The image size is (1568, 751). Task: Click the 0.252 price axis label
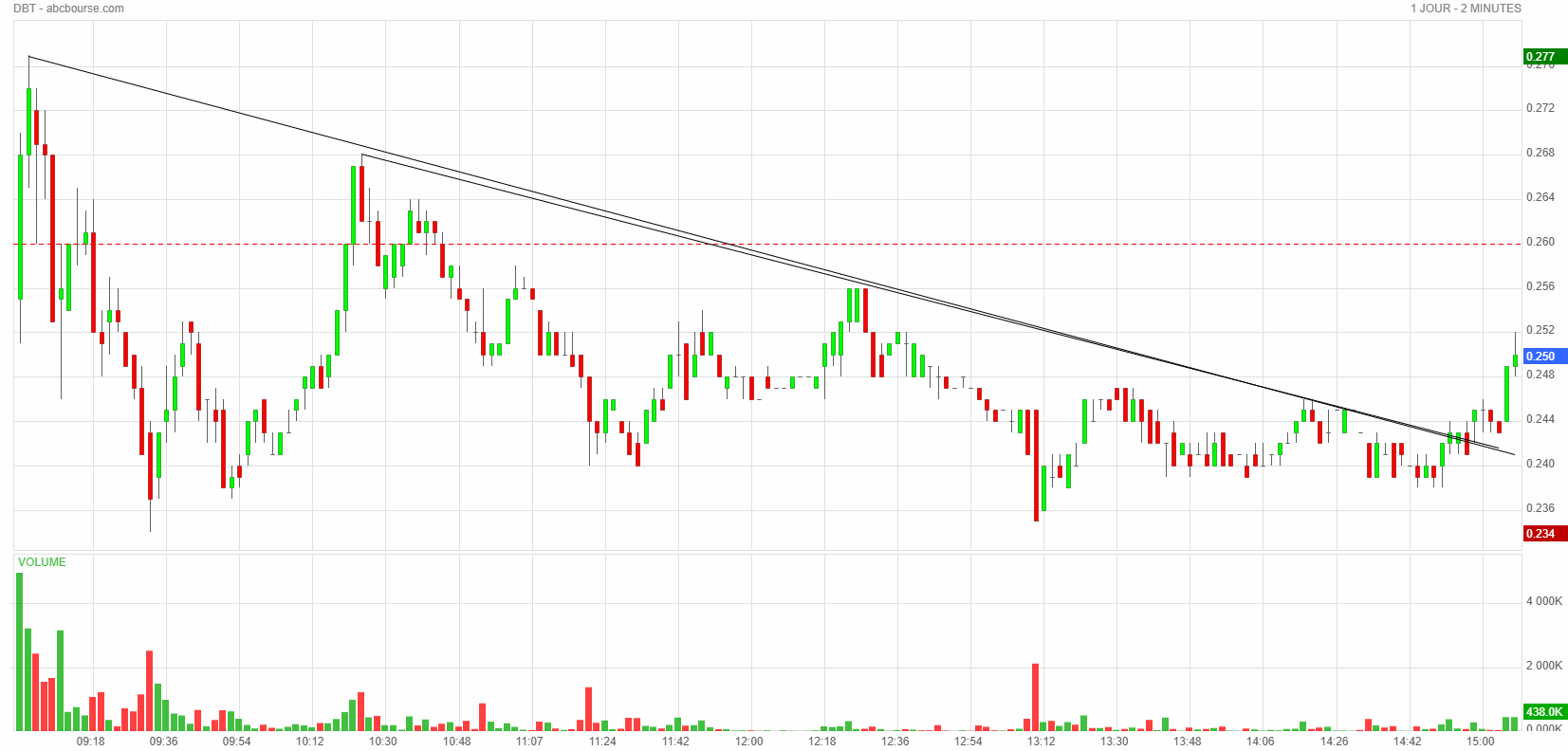coord(1540,330)
